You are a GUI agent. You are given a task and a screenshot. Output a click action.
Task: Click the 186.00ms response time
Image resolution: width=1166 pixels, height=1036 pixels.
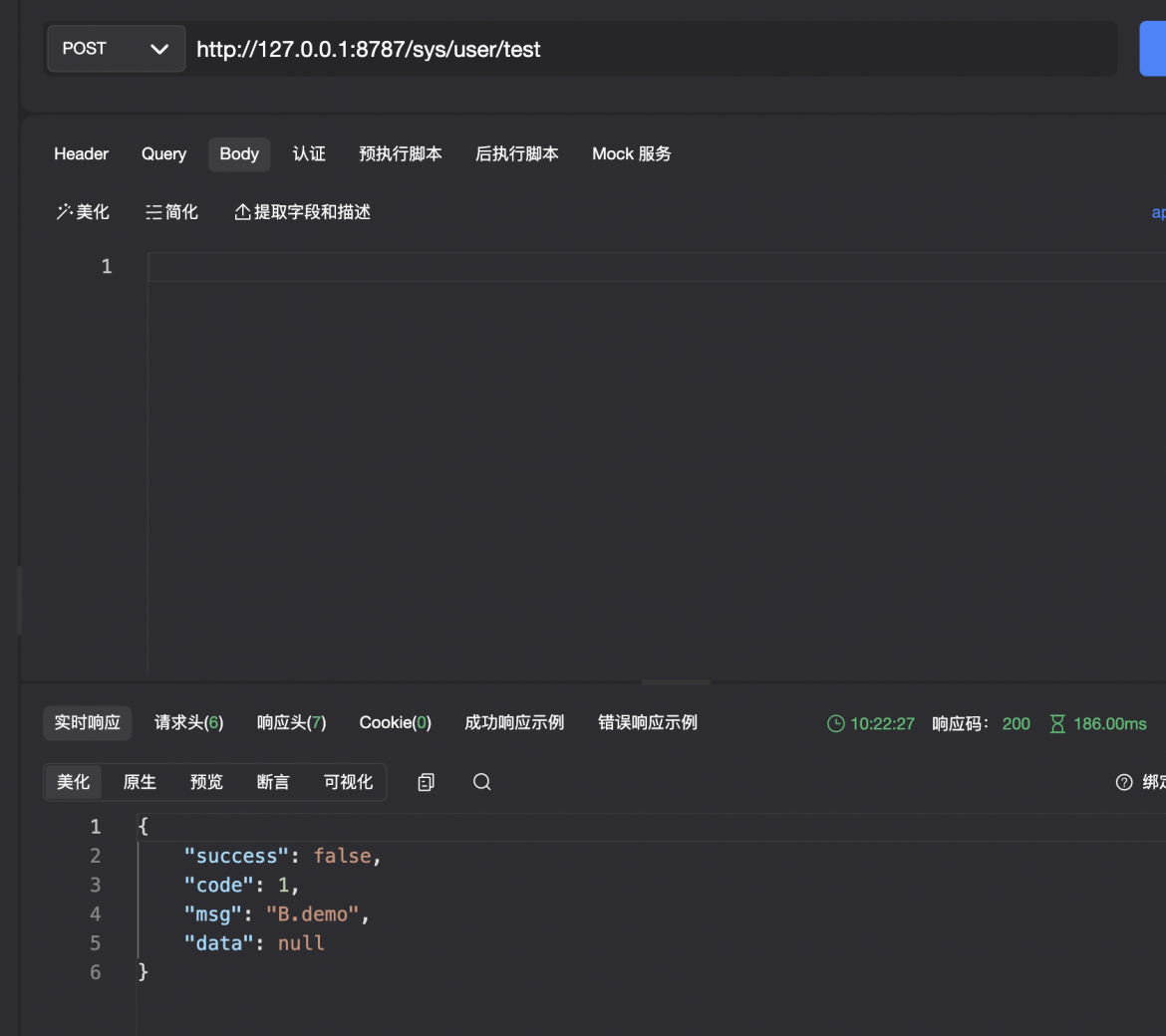click(x=1109, y=724)
